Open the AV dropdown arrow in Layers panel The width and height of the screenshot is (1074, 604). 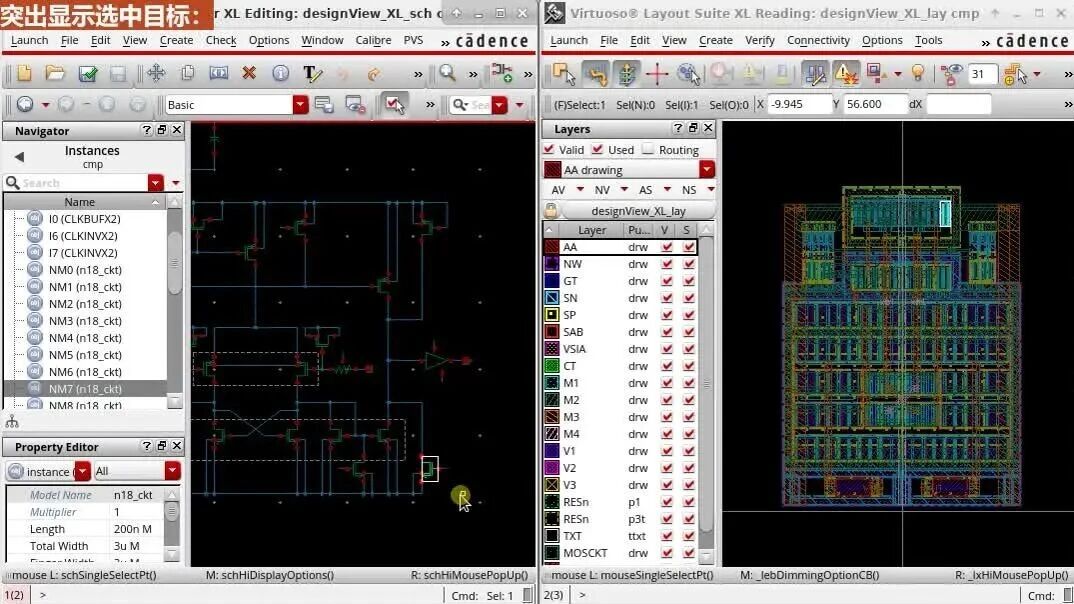tap(580, 189)
